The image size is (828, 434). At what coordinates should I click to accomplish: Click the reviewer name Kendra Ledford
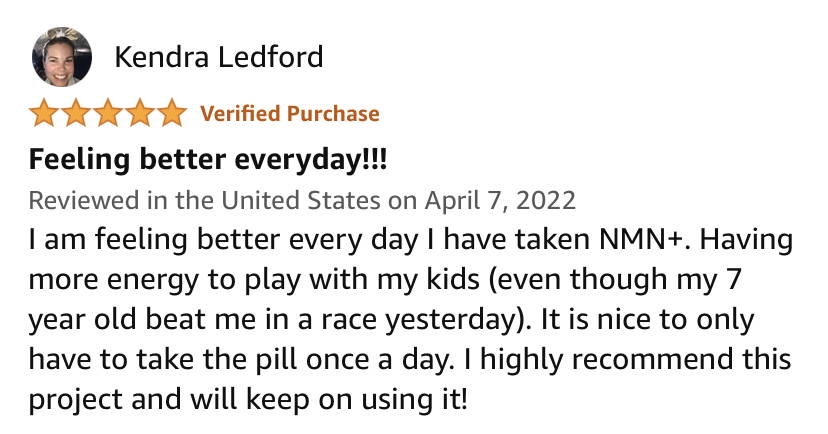[x=219, y=57]
